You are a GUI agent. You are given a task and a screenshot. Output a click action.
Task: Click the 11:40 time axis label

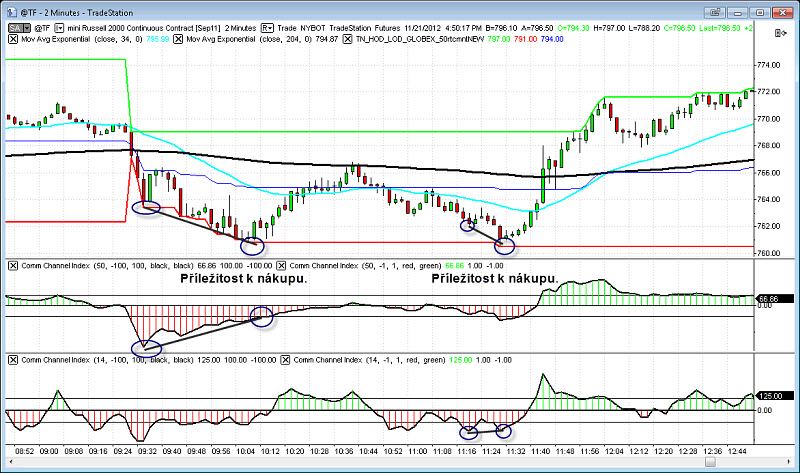[x=541, y=451]
